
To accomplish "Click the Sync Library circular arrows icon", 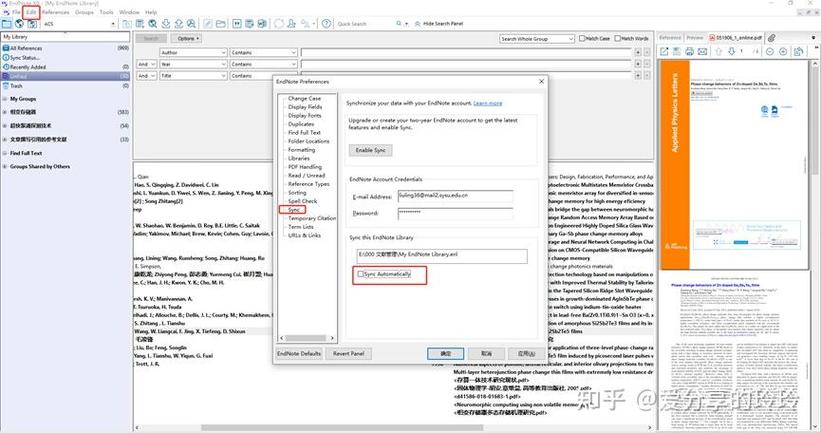I will 279,24.
